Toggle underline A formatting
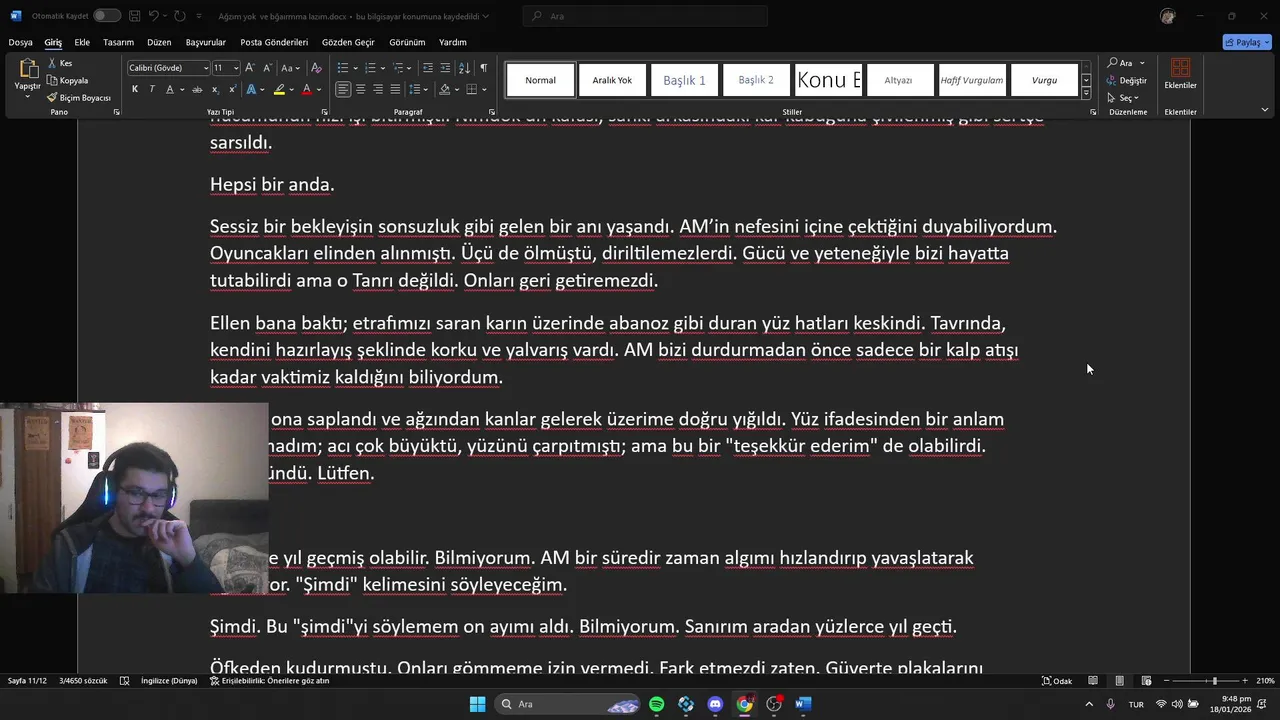 click(170, 89)
